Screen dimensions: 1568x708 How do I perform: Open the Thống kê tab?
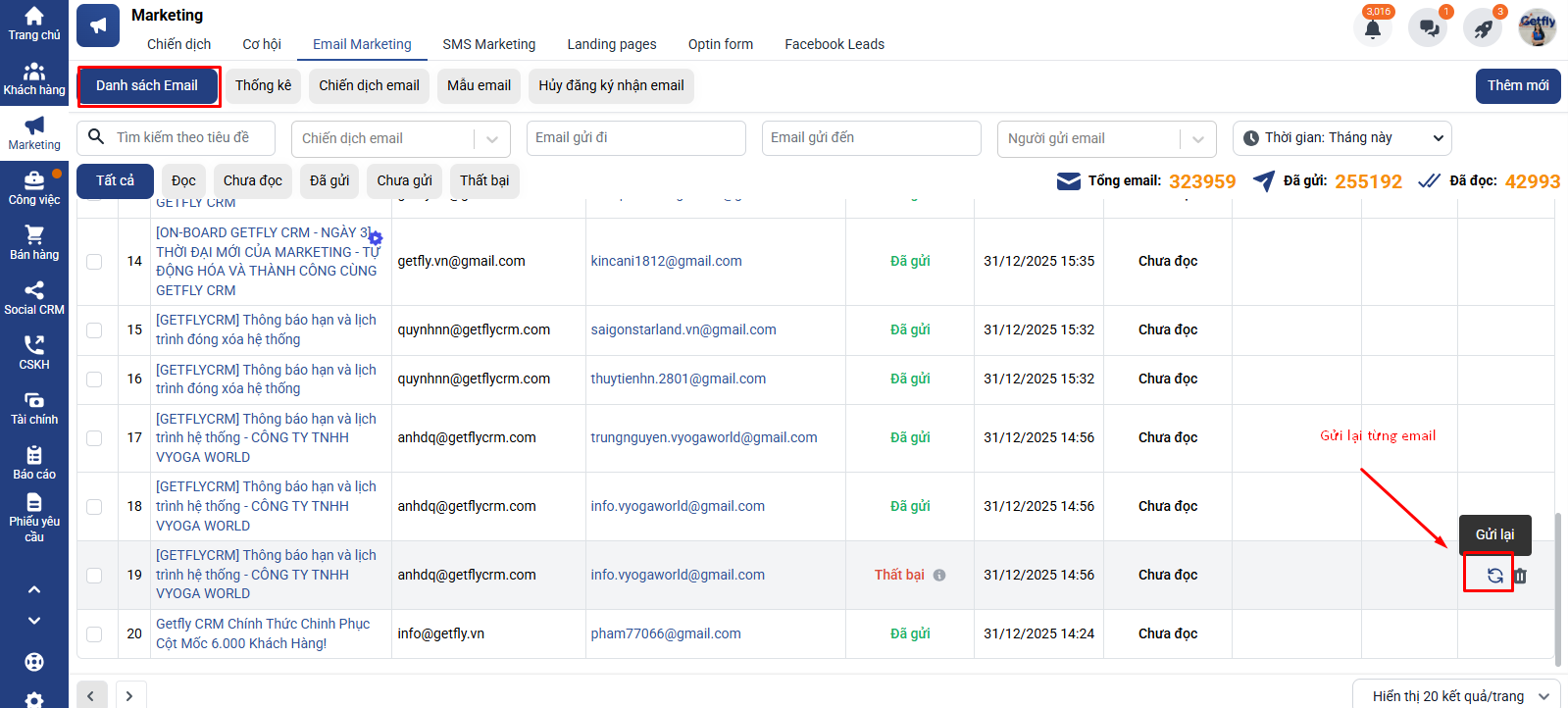click(263, 86)
